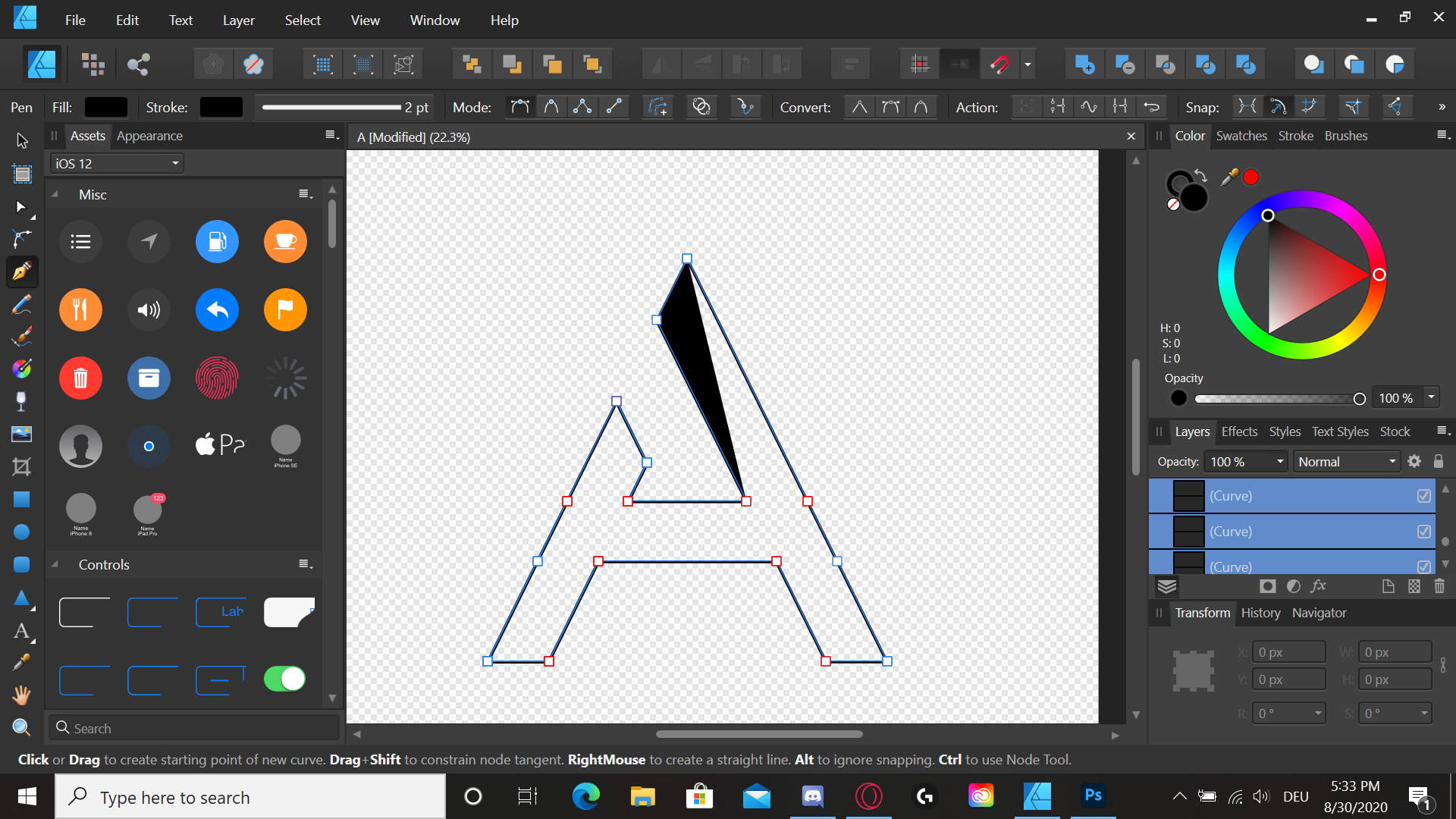This screenshot has width=1456, height=819.
Task: Select the Node tool in left toolbar
Action: click(x=21, y=207)
